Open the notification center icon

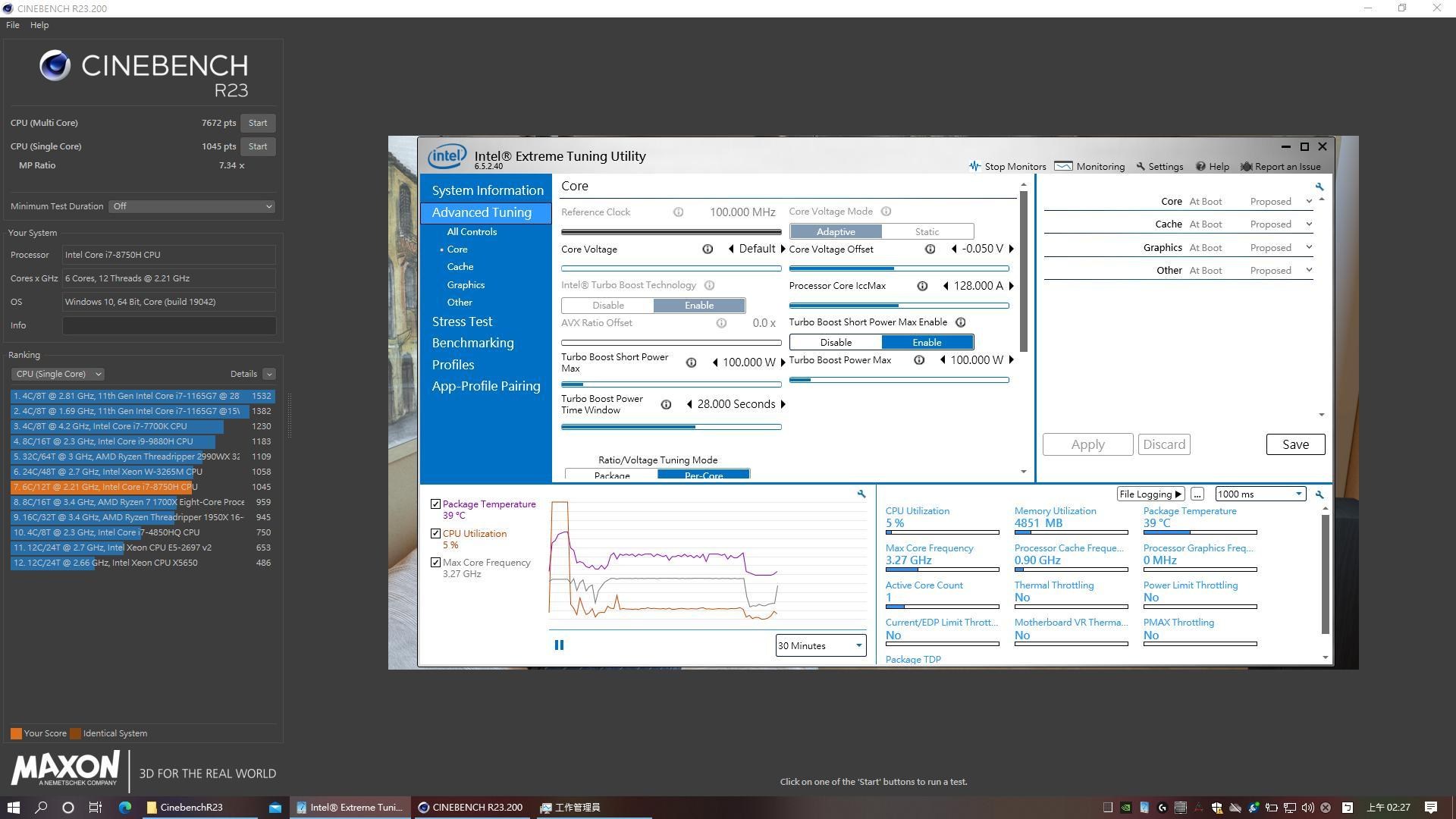pos(1431,808)
